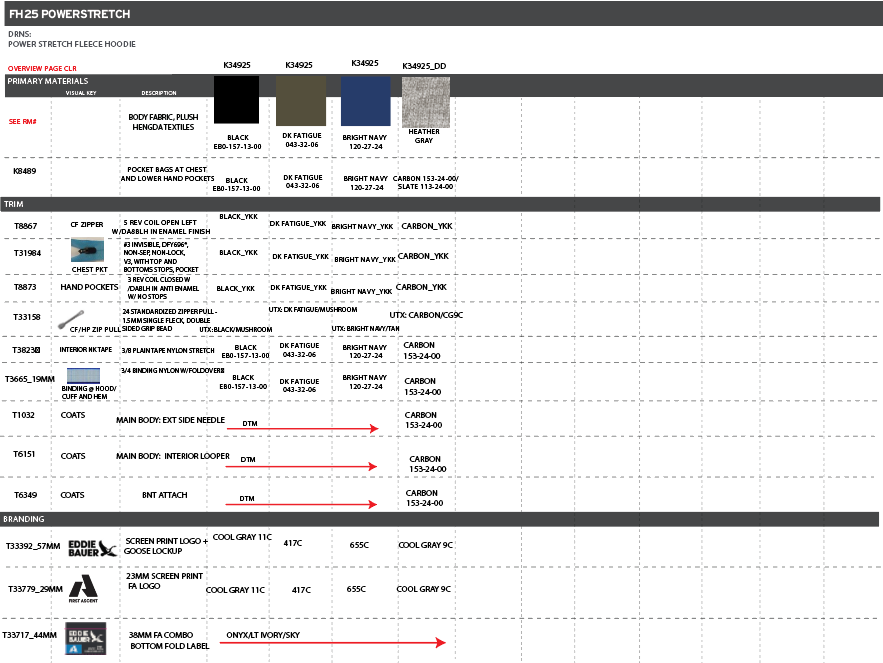Image resolution: width=883 pixels, height=663 pixels.
Task: Select the 'BRANDING' section header
Action: click(x=24, y=519)
